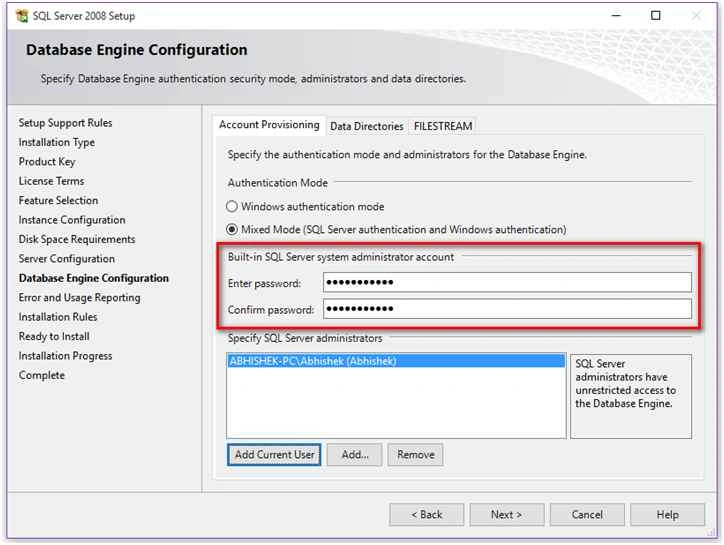Viewport: 724px width, 545px height.
Task: Select Windows authentication mode radio button
Action: coord(232,206)
